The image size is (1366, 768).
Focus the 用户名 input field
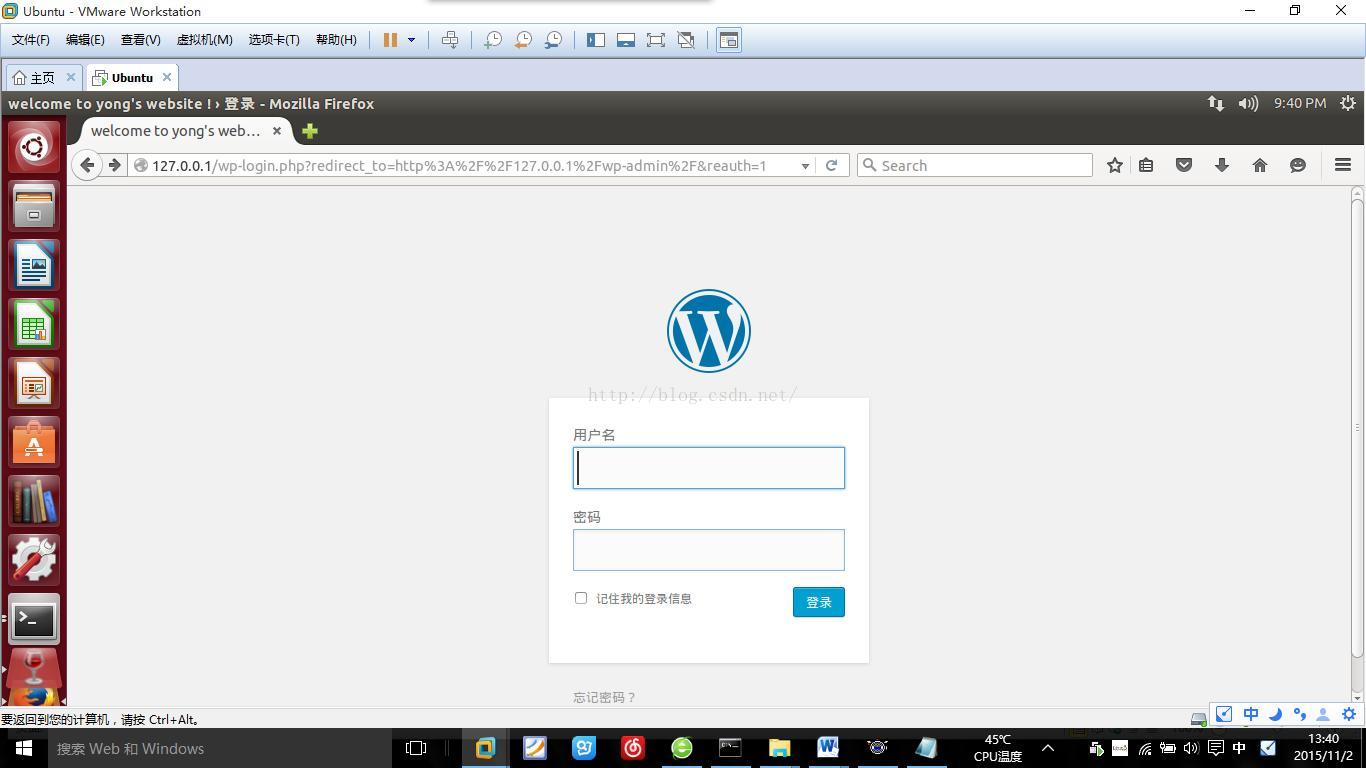tap(709, 468)
